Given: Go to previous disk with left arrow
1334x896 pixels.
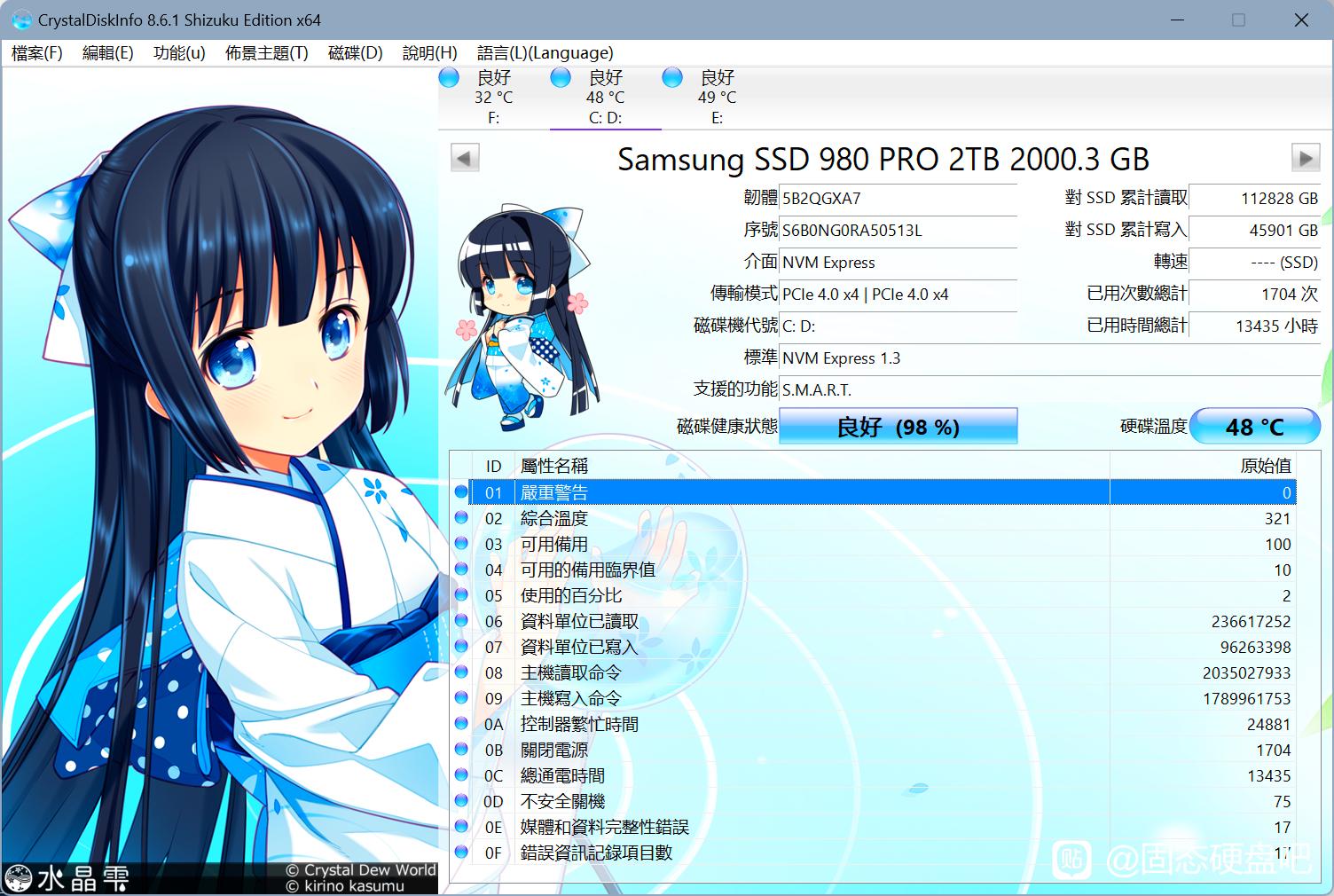Looking at the screenshot, I should tap(465, 158).
